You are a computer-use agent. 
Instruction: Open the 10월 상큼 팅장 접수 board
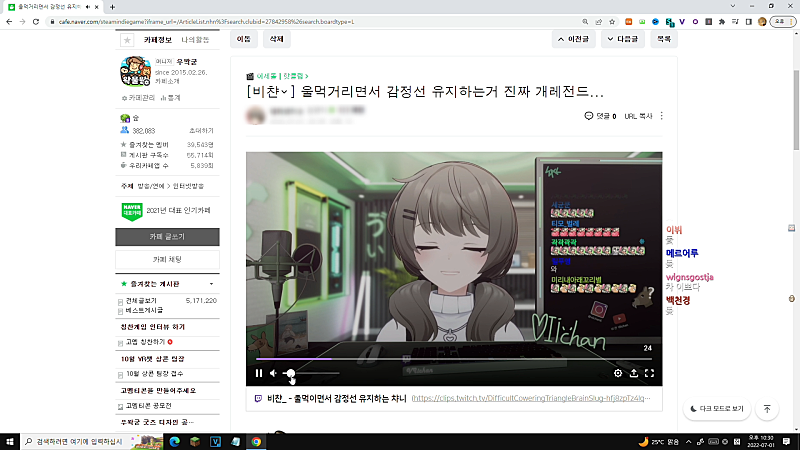coord(155,374)
